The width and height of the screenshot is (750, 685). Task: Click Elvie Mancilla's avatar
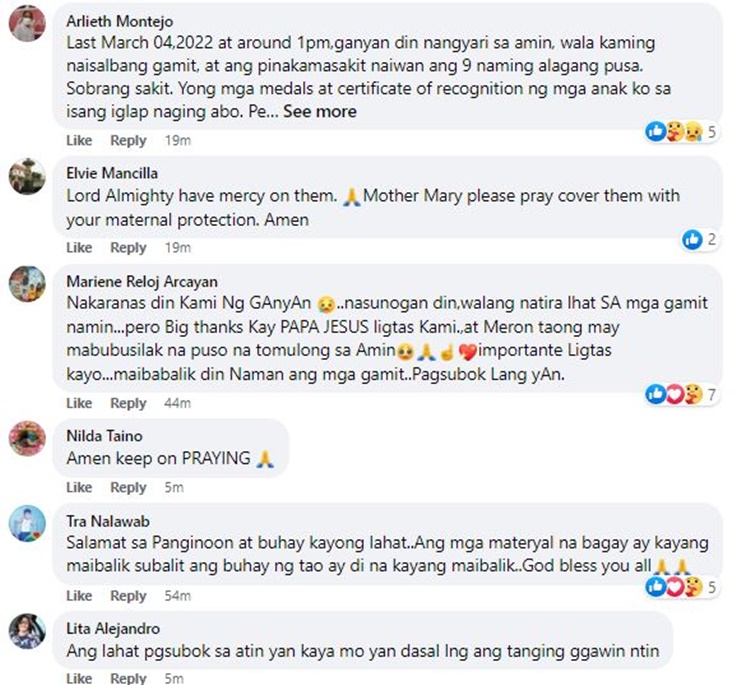[x=27, y=177]
